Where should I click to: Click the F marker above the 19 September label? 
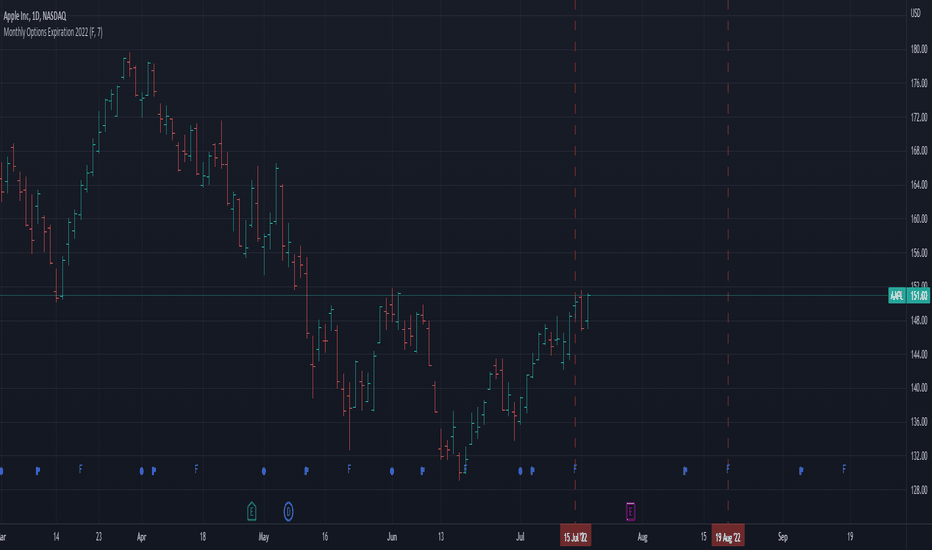[x=844, y=469]
